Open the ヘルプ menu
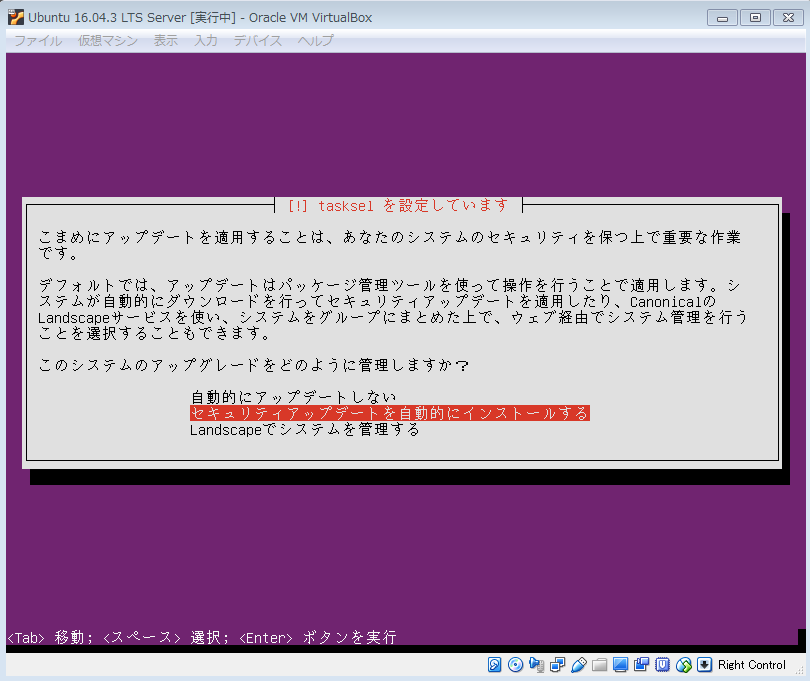810x681 pixels. tap(315, 41)
